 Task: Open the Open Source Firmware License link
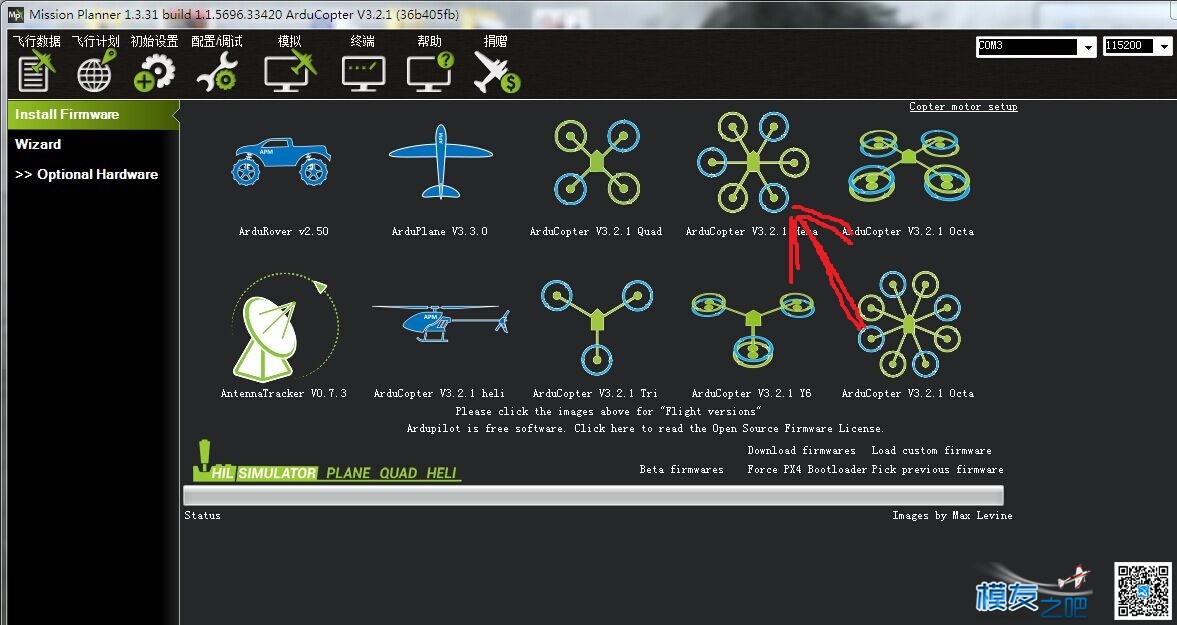pyautogui.click(x=646, y=428)
